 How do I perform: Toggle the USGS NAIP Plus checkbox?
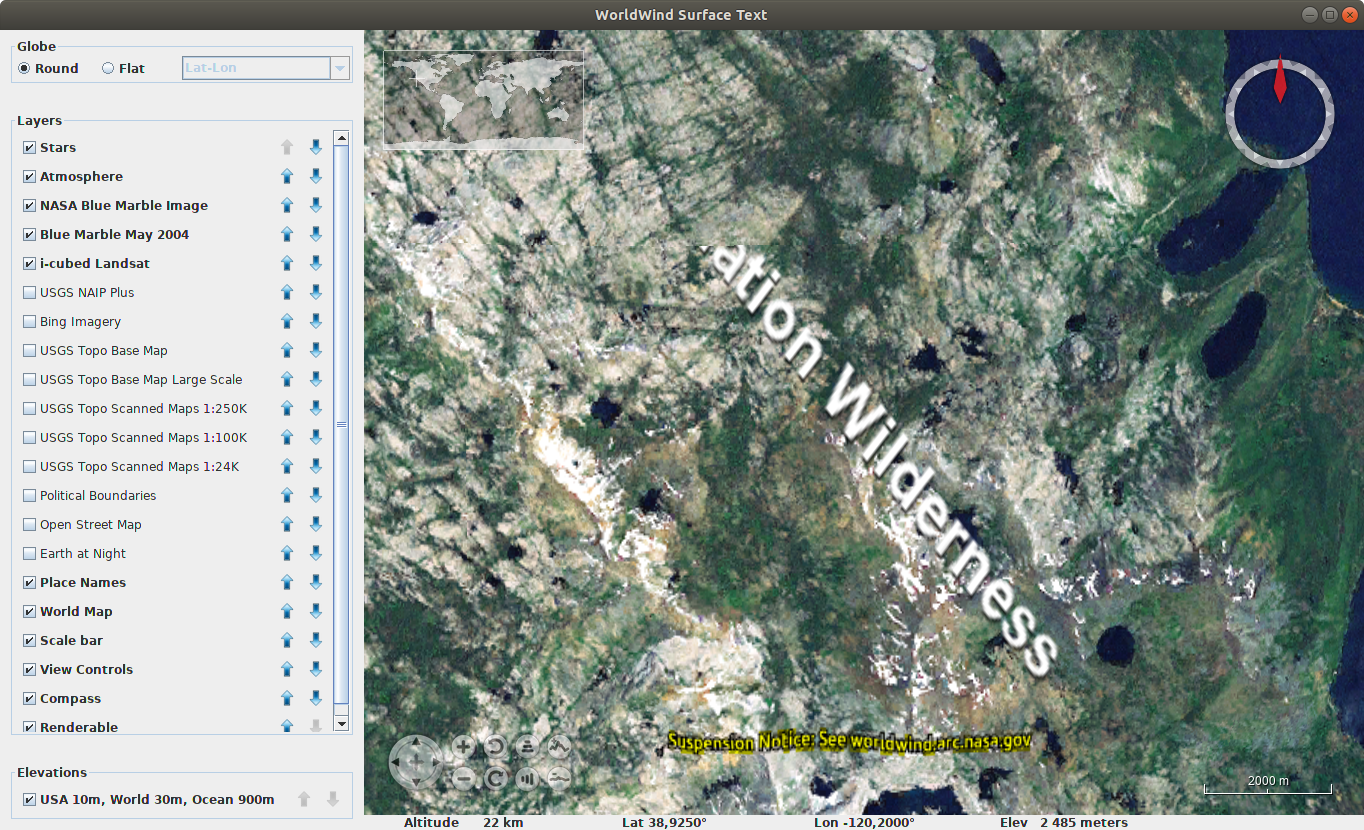pyautogui.click(x=29, y=292)
